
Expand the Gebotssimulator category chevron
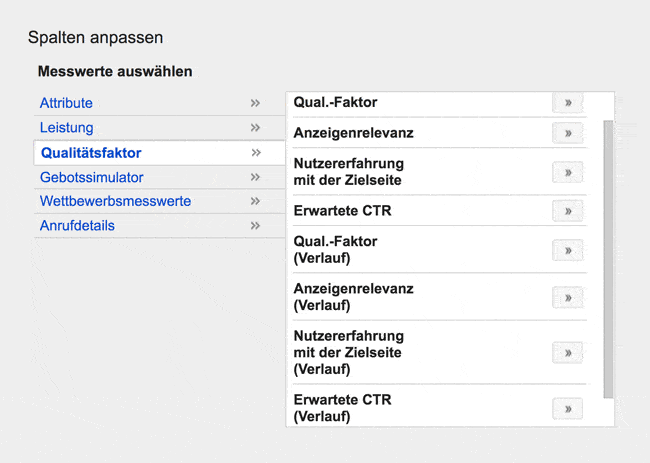tap(255, 177)
